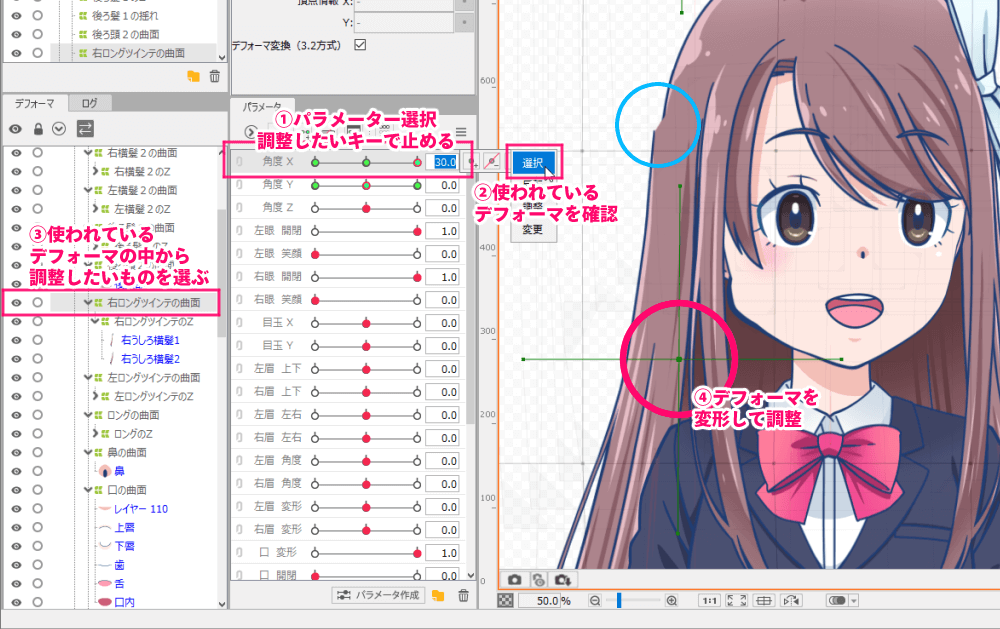Screen dimensions: 1000x629
Task: Click the 左眼 開閉 parameter slider
Action: coord(366,232)
